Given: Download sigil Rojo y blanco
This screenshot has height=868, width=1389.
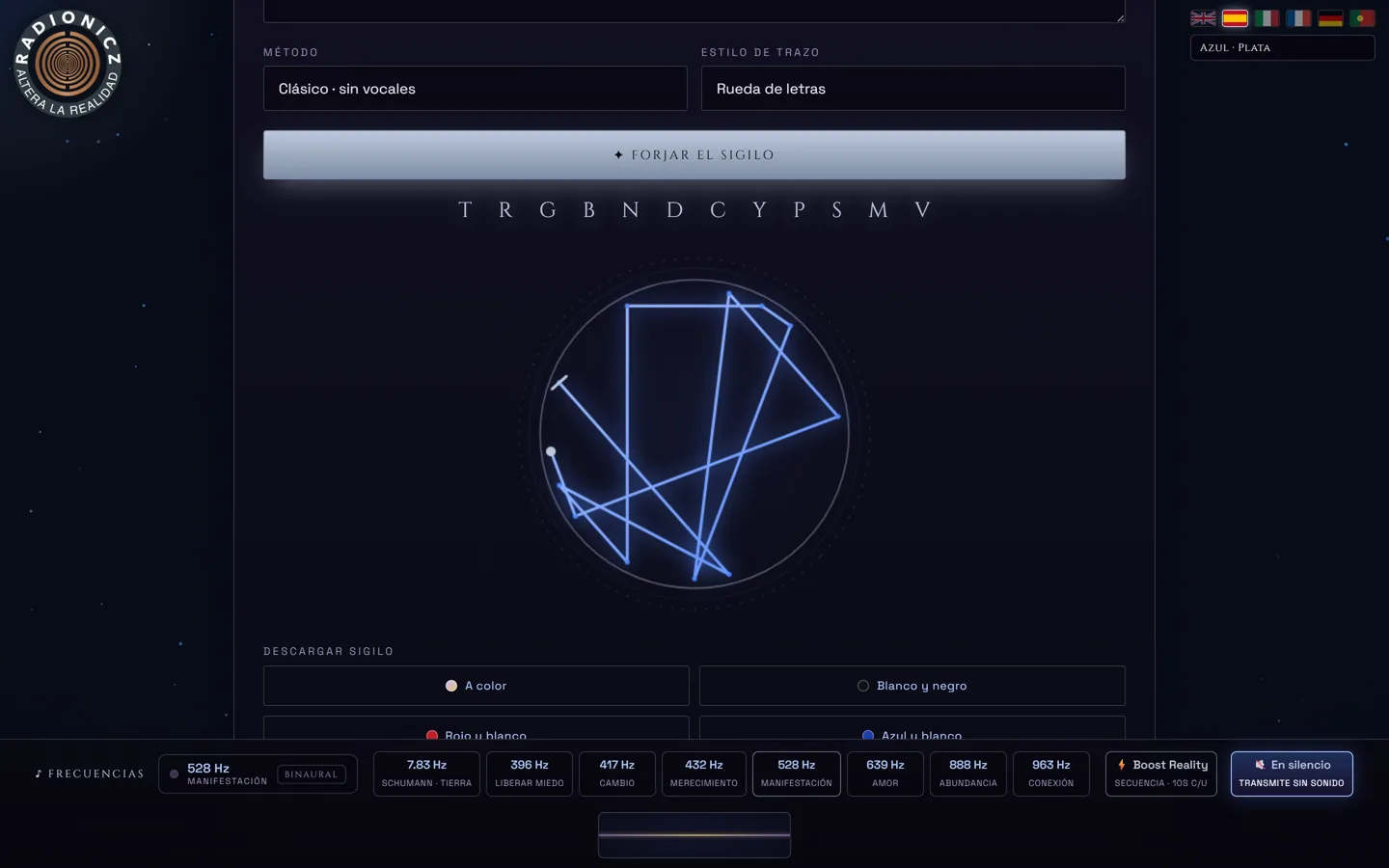Looking at the screenshot, I should [476, 728].
